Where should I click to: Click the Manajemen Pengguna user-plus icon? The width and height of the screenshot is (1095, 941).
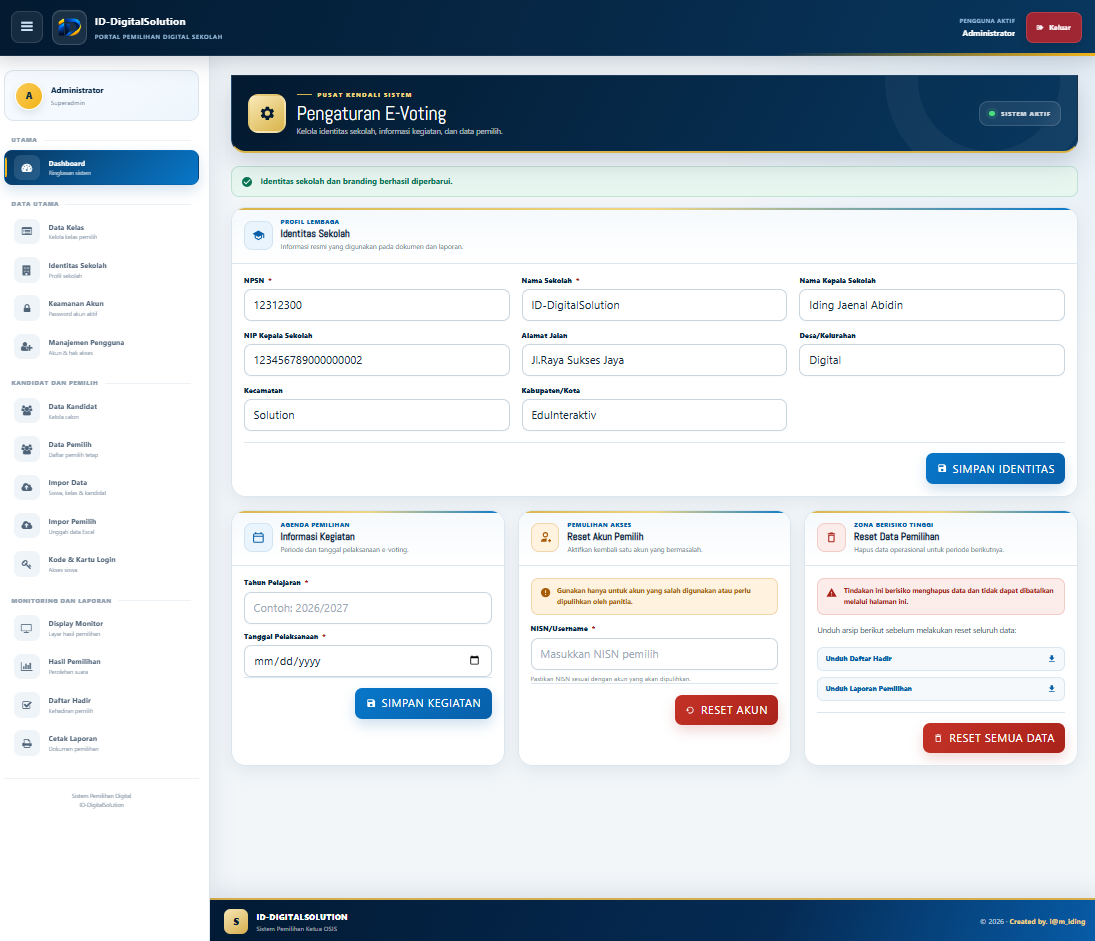27,347
